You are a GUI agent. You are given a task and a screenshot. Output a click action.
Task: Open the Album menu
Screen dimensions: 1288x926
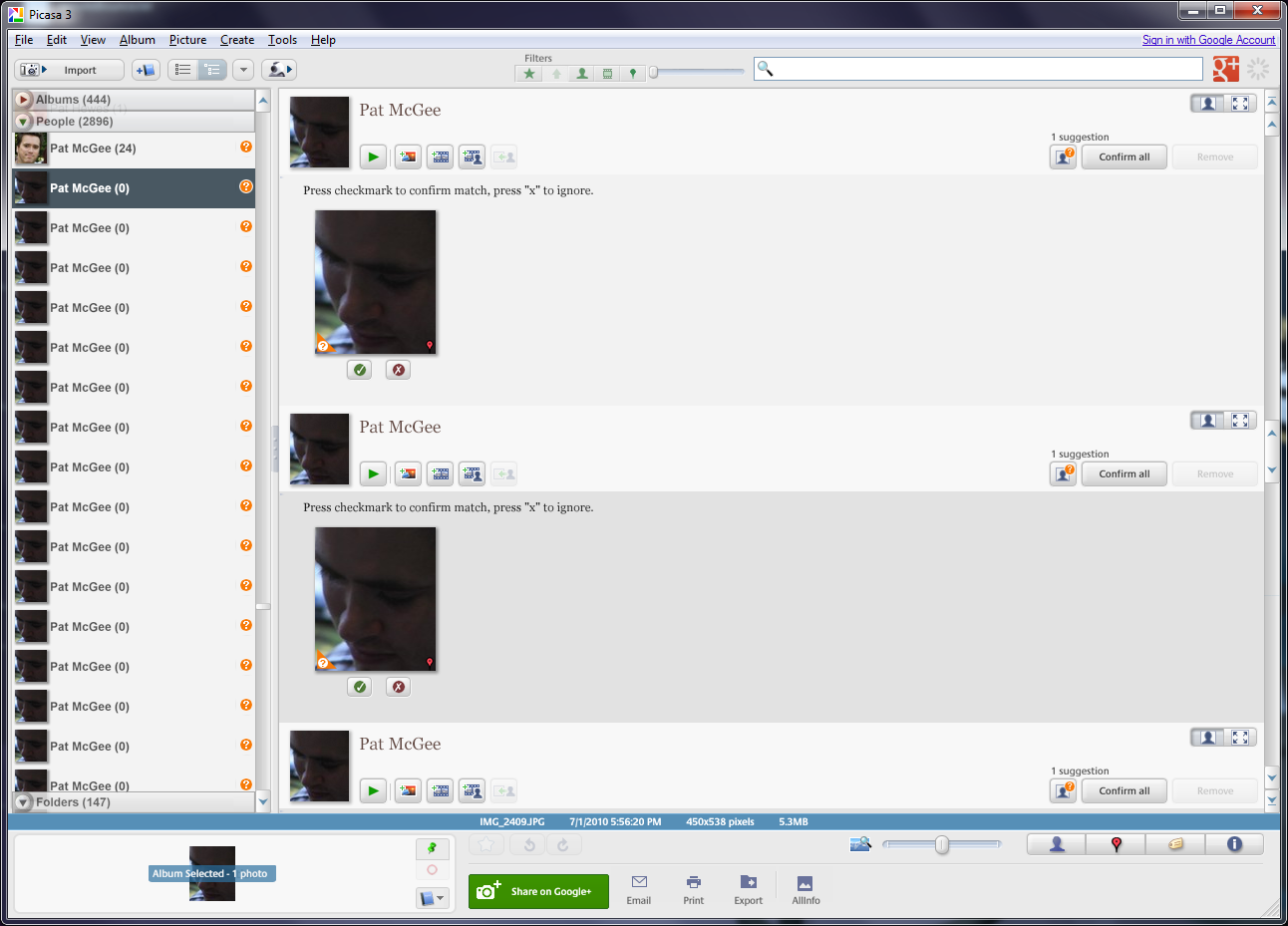click(x=138, y=40)
